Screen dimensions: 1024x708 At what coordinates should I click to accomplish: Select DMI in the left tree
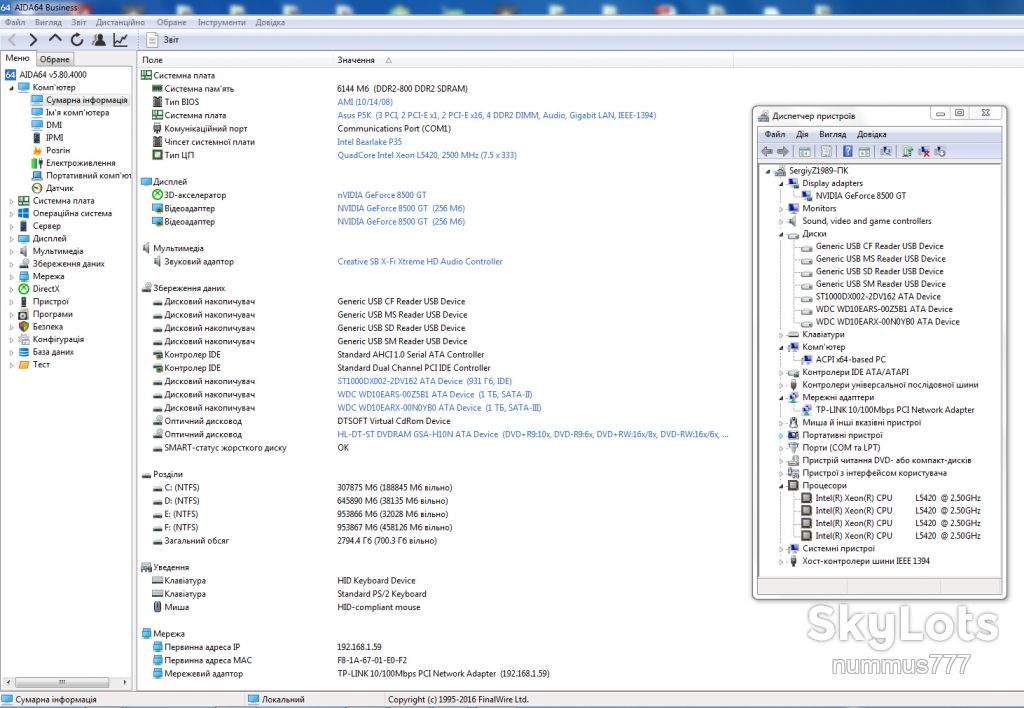coord(54,125)
